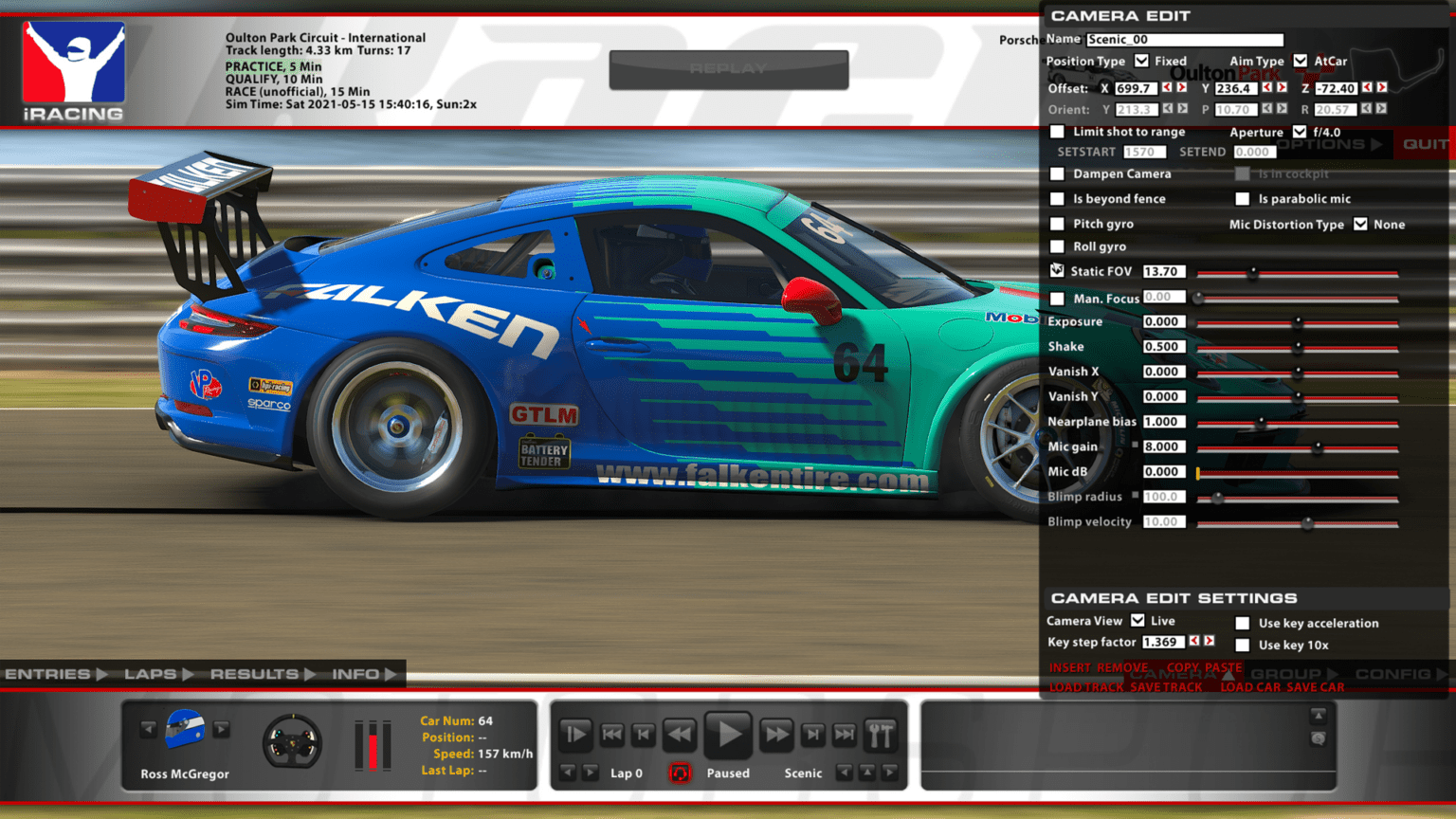This screenshot has height=819, width=1456.
Task: Open the RESULTS tab
Action: point(263,674)
